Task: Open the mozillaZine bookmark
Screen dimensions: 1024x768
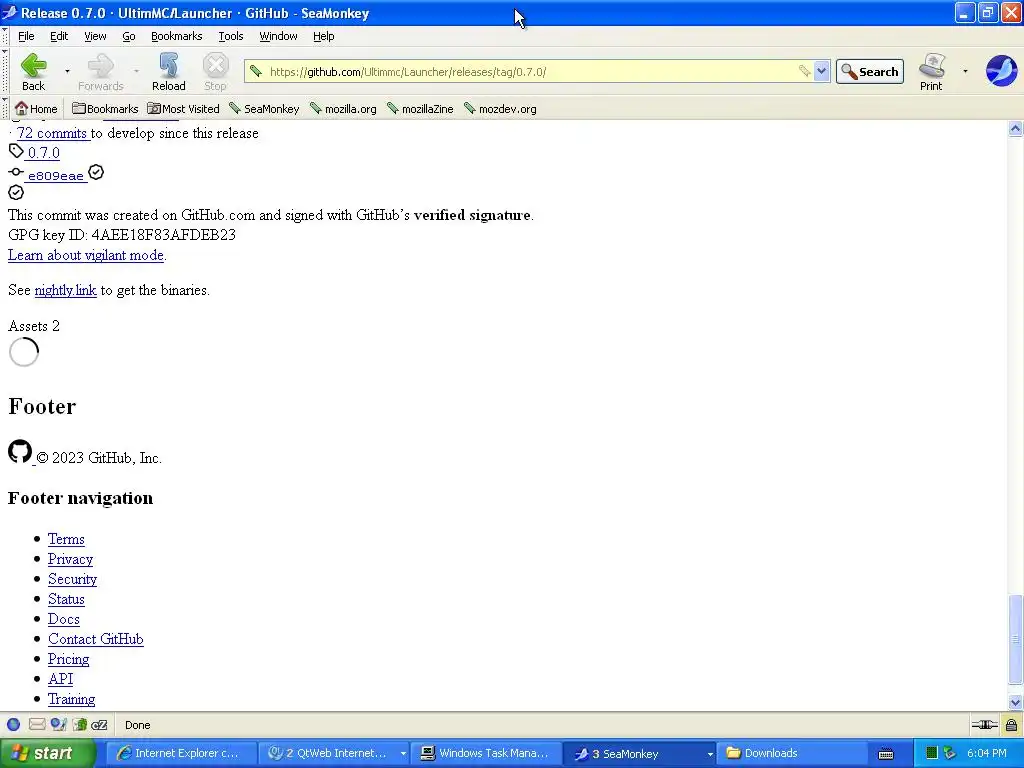Action: [x=420, y=109]
